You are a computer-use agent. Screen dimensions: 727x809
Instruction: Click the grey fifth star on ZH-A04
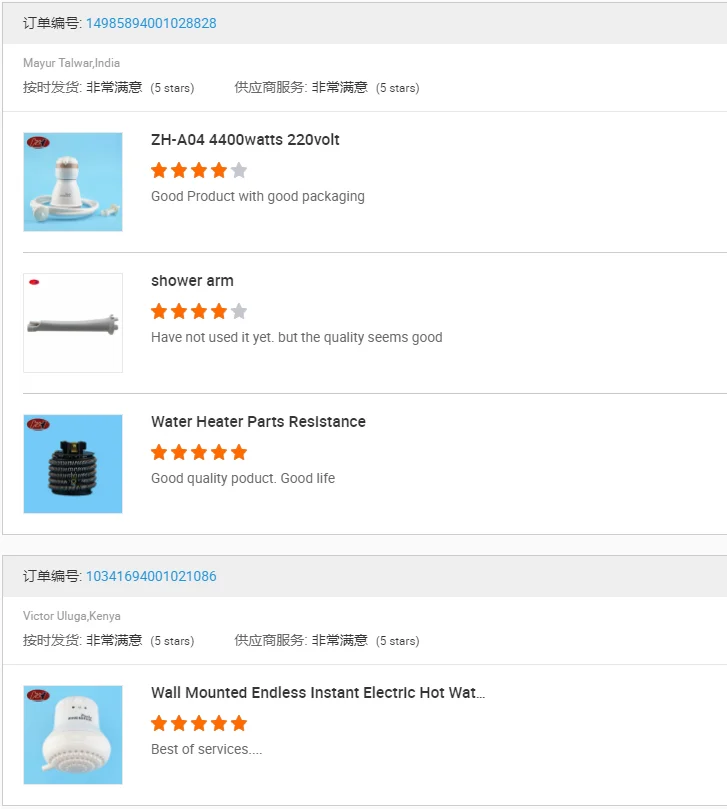[238, 170]
